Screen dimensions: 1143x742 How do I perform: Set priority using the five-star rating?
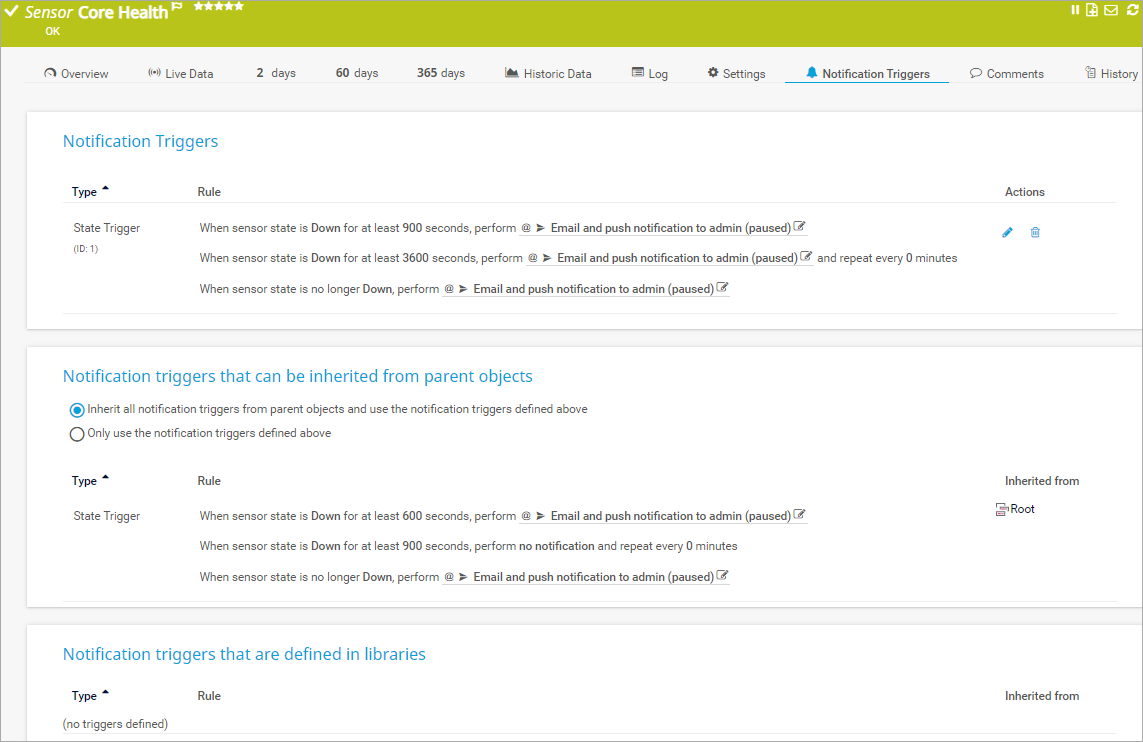pos(218,7)
